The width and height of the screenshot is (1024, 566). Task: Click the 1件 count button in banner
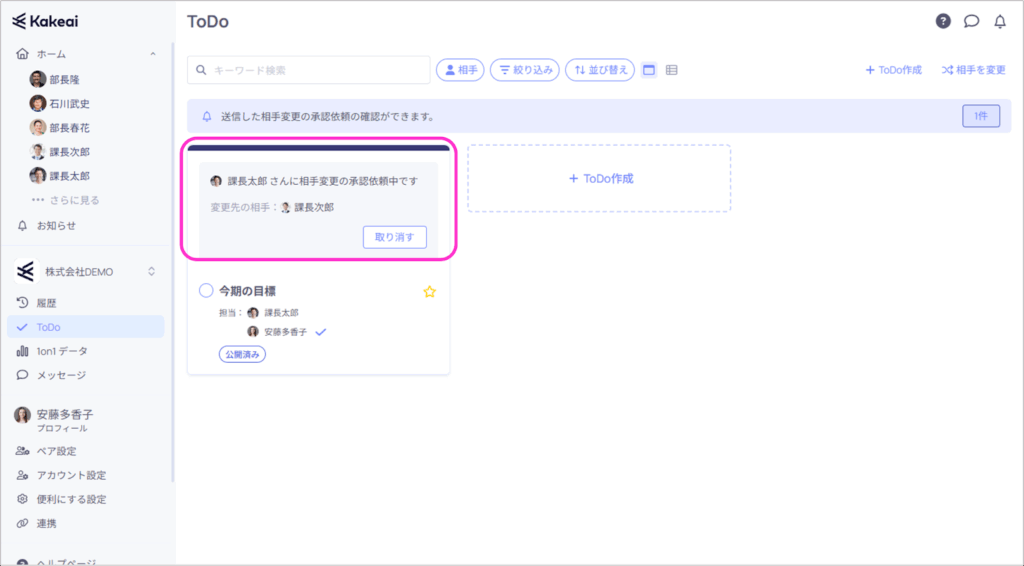click(x=980, y=116)
